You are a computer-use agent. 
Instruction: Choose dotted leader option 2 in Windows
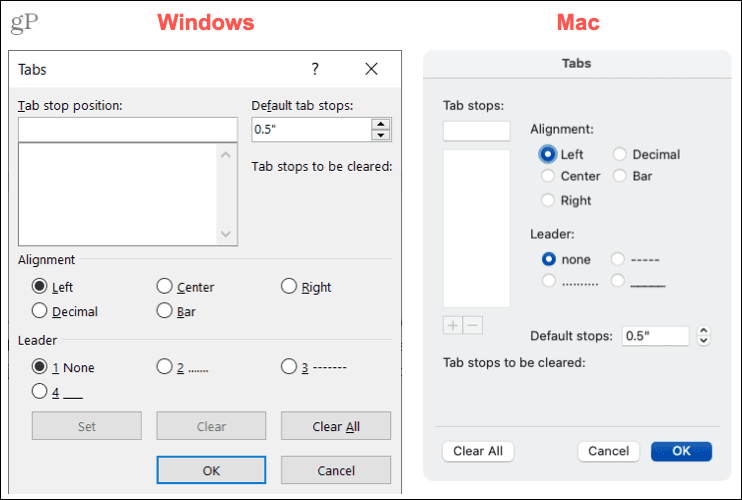[x=164, y=367]
